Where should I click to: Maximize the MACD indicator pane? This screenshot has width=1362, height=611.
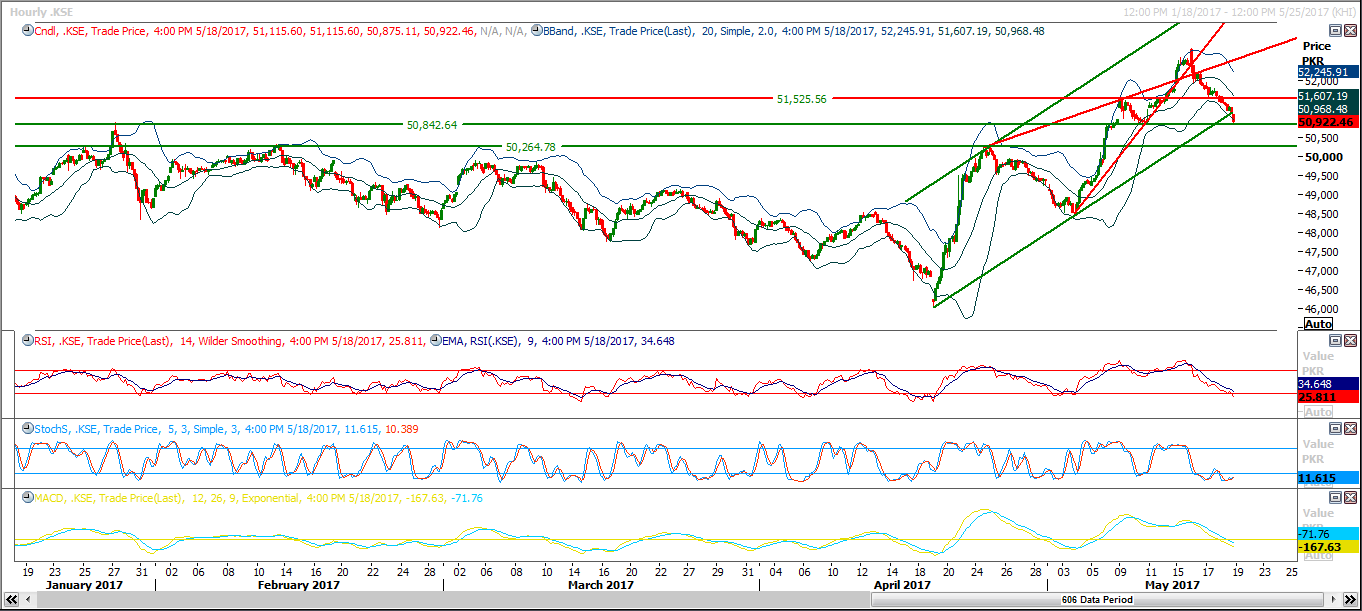coord(1336,498)
